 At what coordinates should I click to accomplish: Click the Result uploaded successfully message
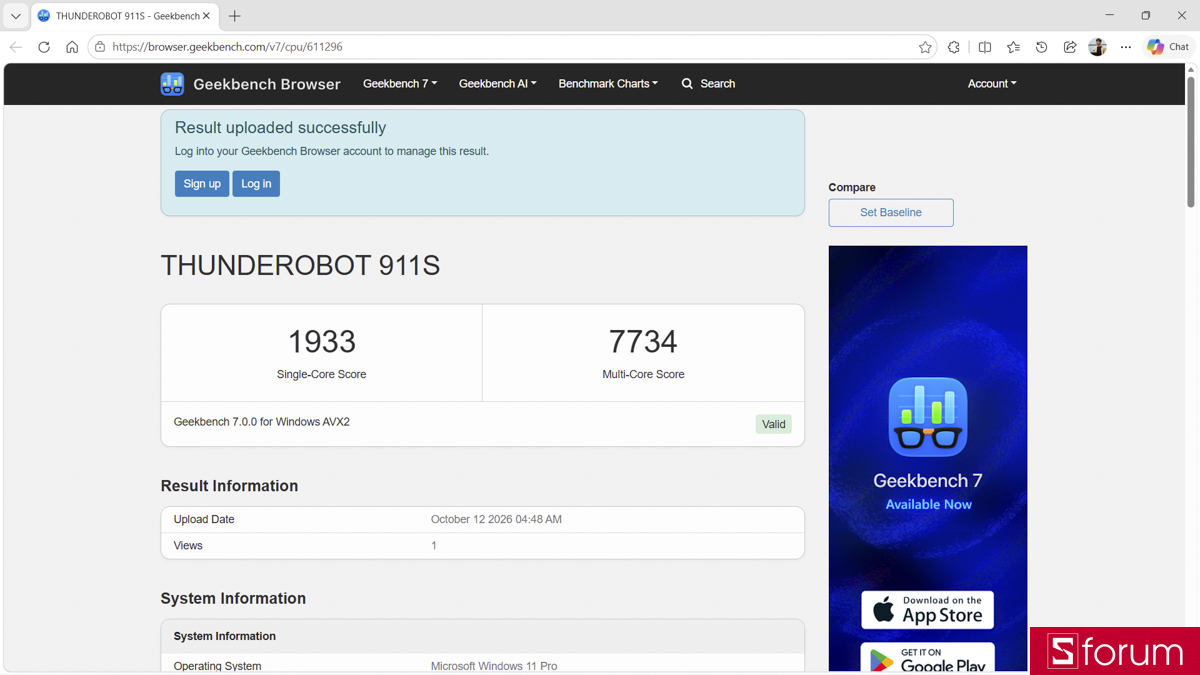[280, 128]
